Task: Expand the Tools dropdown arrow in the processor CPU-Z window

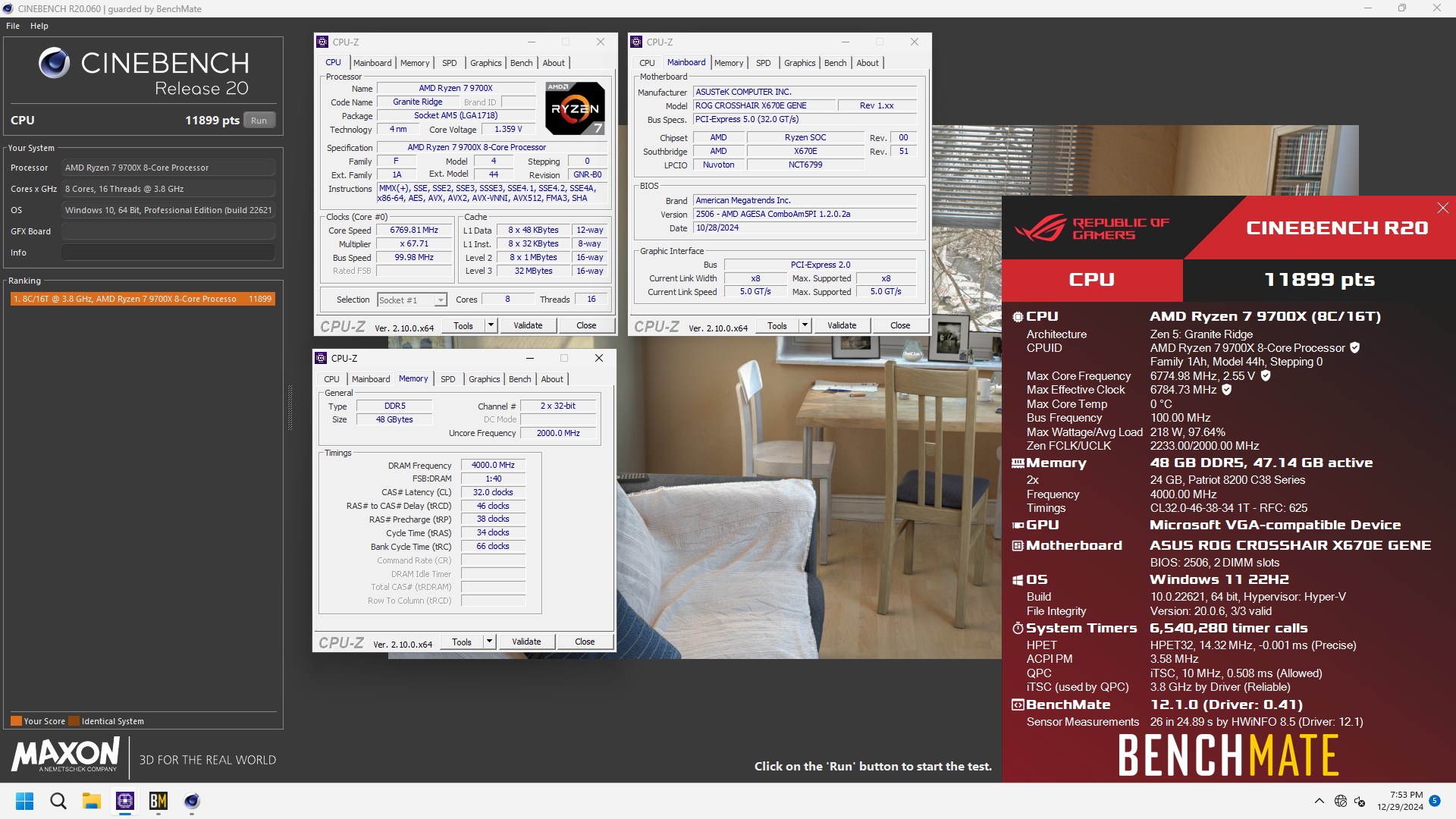Action: tap(491, 325)
